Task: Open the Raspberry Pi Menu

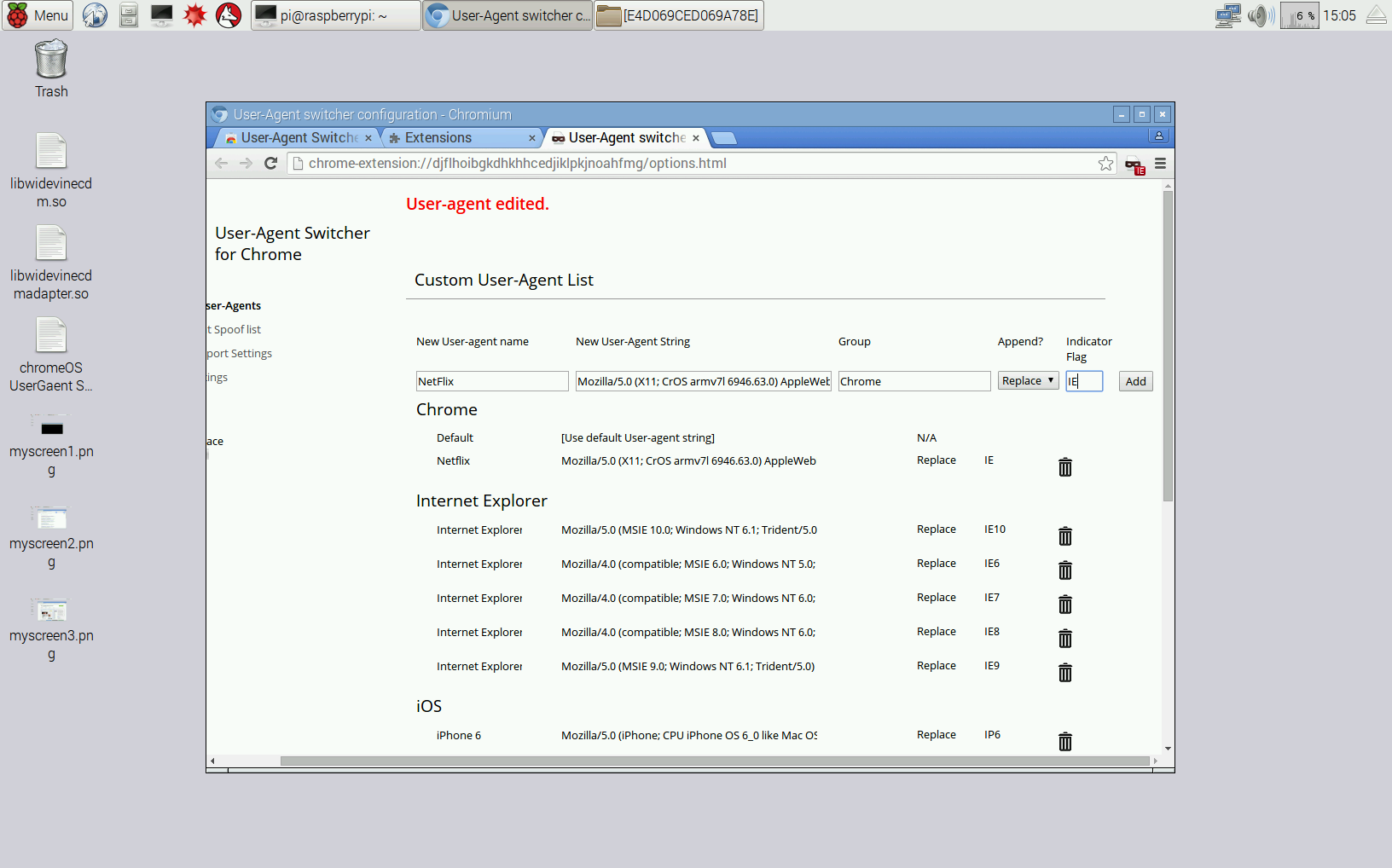Action: (x=38, y=15)
